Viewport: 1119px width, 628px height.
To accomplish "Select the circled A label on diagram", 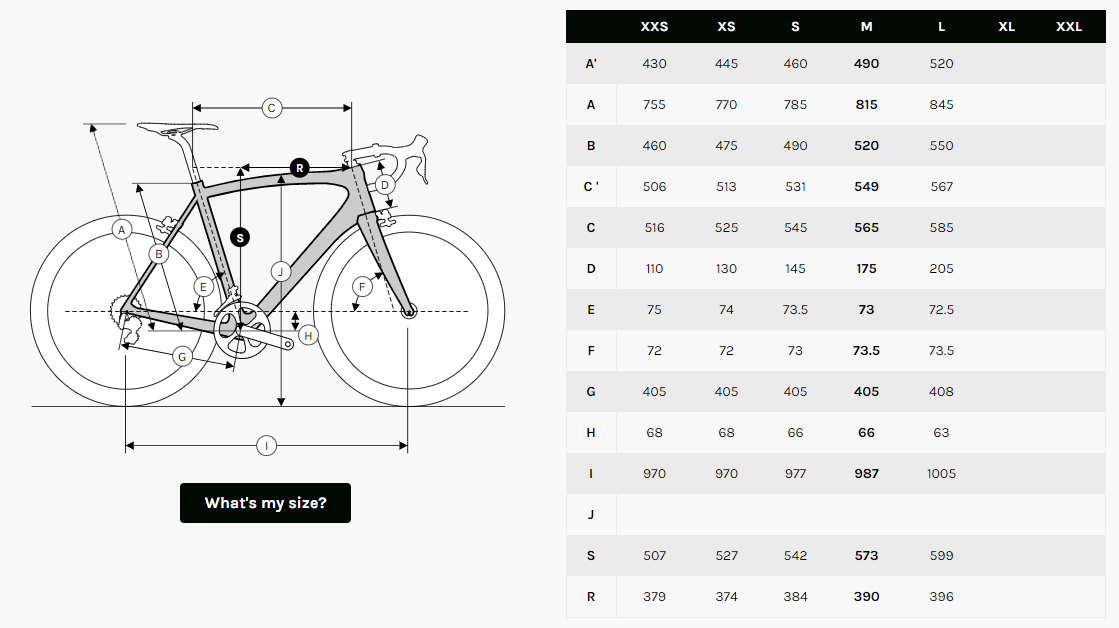I will (x=122, y=230).
